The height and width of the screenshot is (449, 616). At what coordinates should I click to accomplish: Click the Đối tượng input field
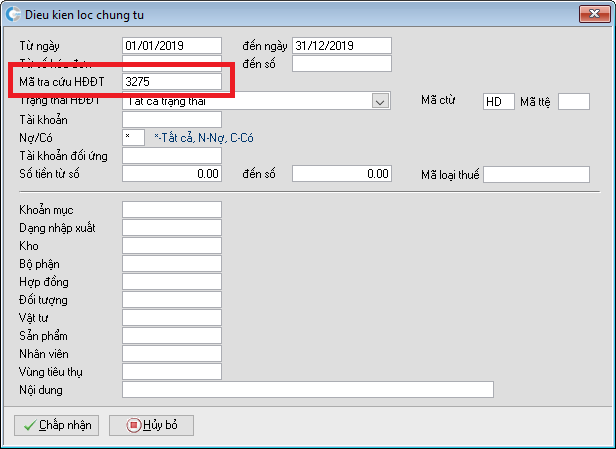coord(171,299)
